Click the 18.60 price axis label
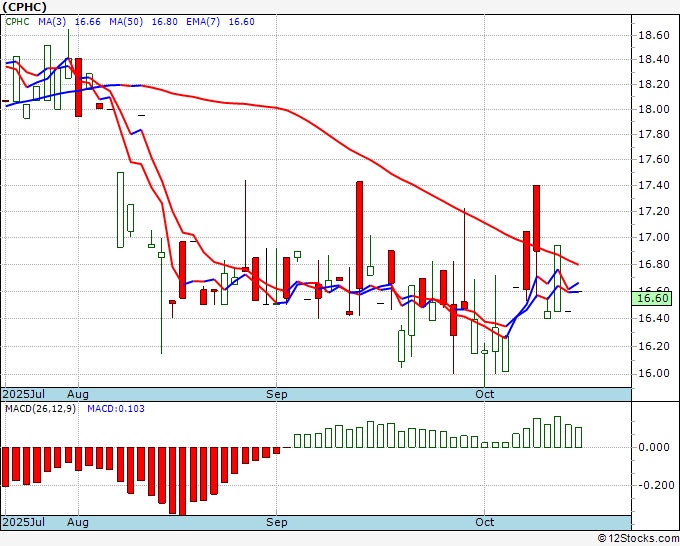Screen dimensions: 680x546 click(654, 35)
